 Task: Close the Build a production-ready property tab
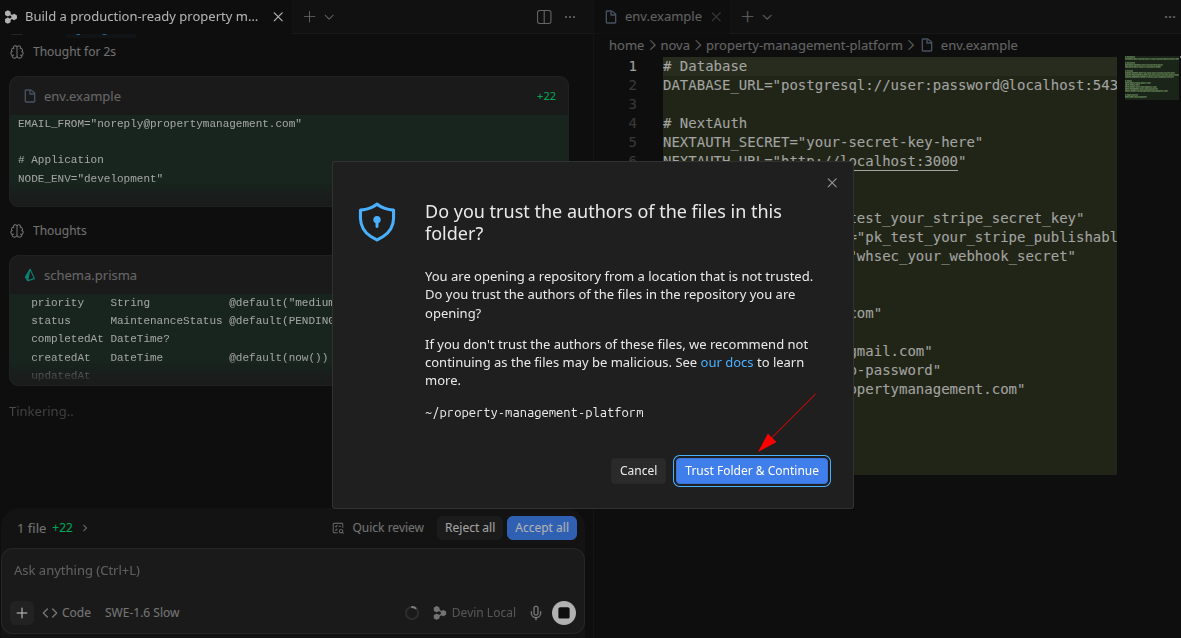pos(278,17)
